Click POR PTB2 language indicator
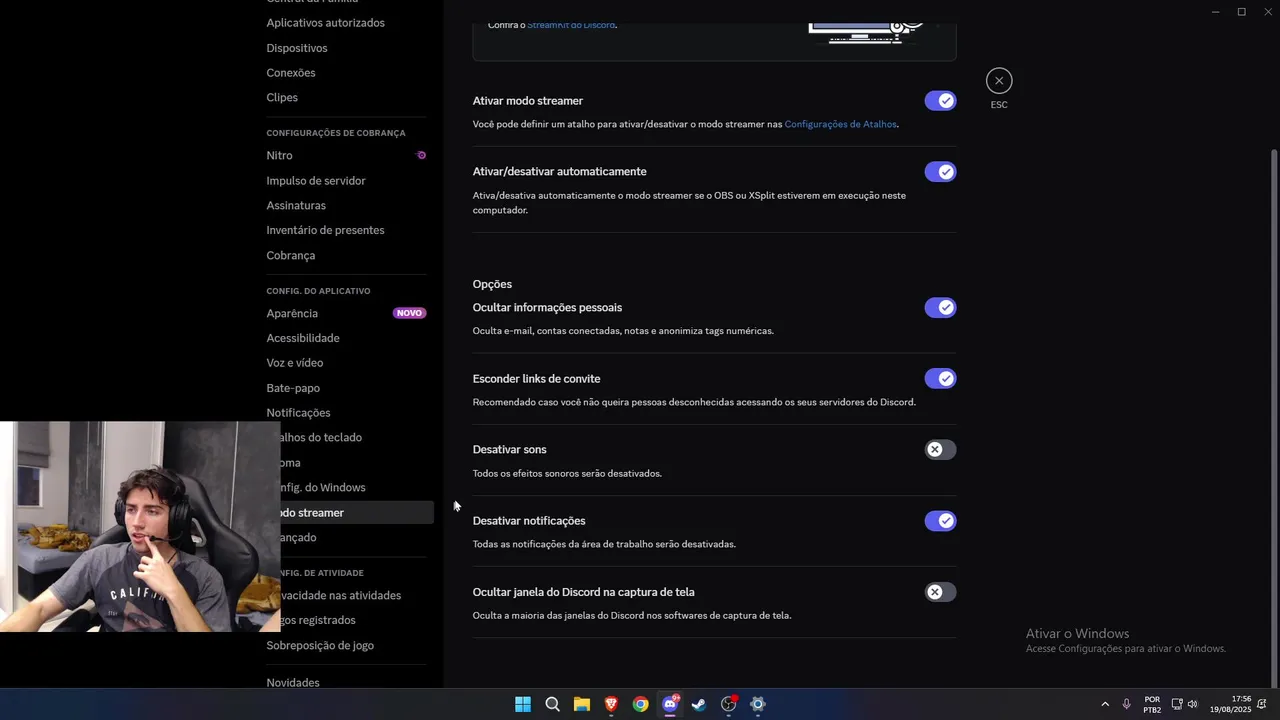The width and height of the screenshot is (1280, 720). [x=1152, y=704]
